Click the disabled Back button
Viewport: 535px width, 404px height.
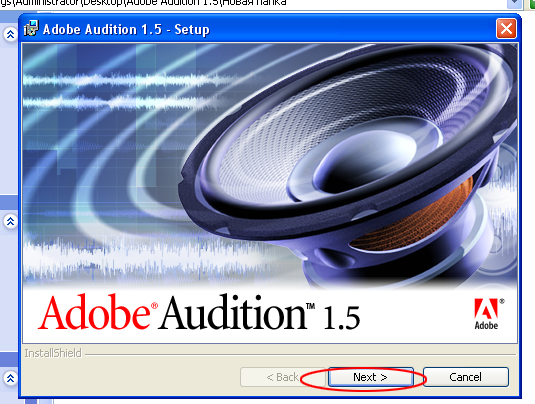pyautogui.click(x=283, y=377)
